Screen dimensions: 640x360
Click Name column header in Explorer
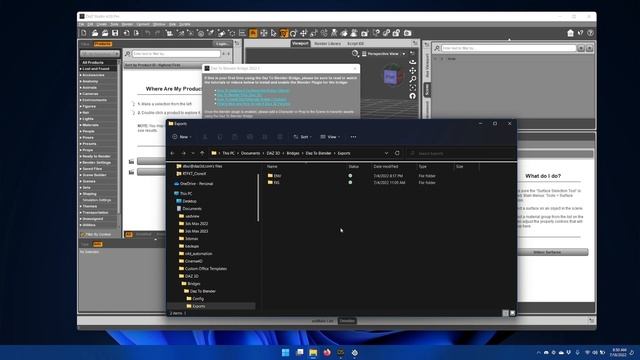(x=272, y=167)
